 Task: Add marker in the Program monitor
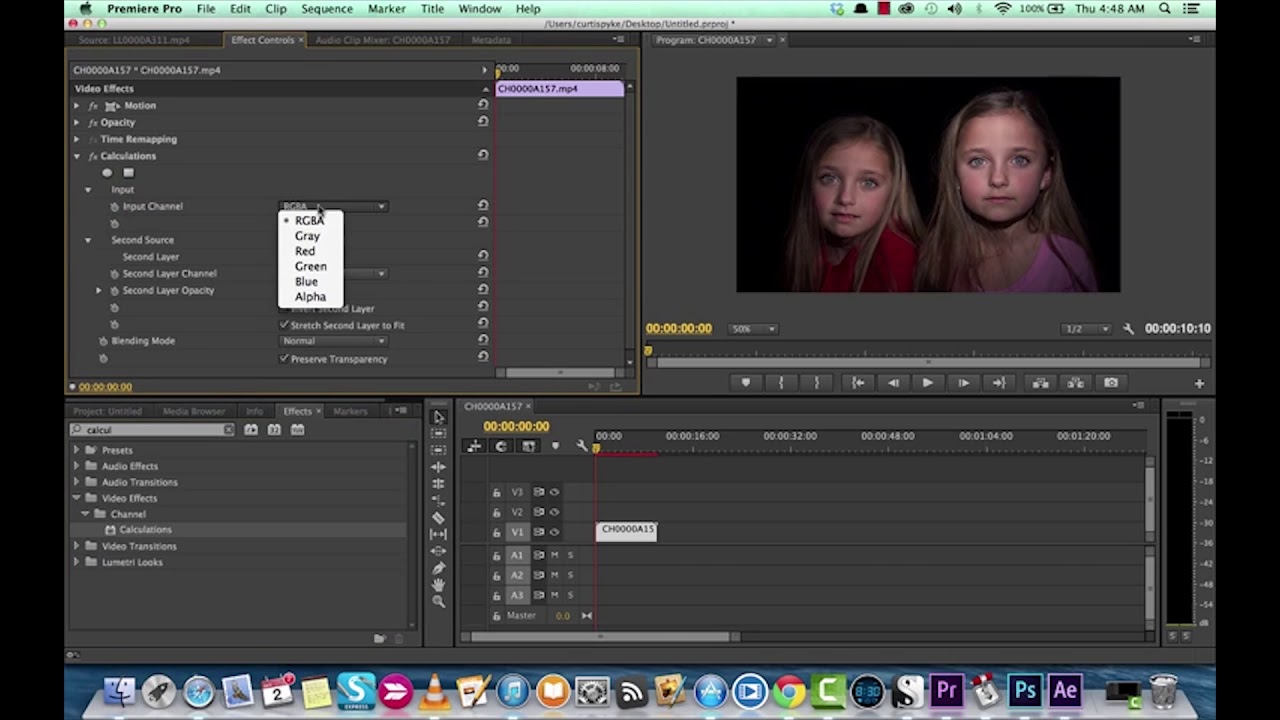[745, 383]
